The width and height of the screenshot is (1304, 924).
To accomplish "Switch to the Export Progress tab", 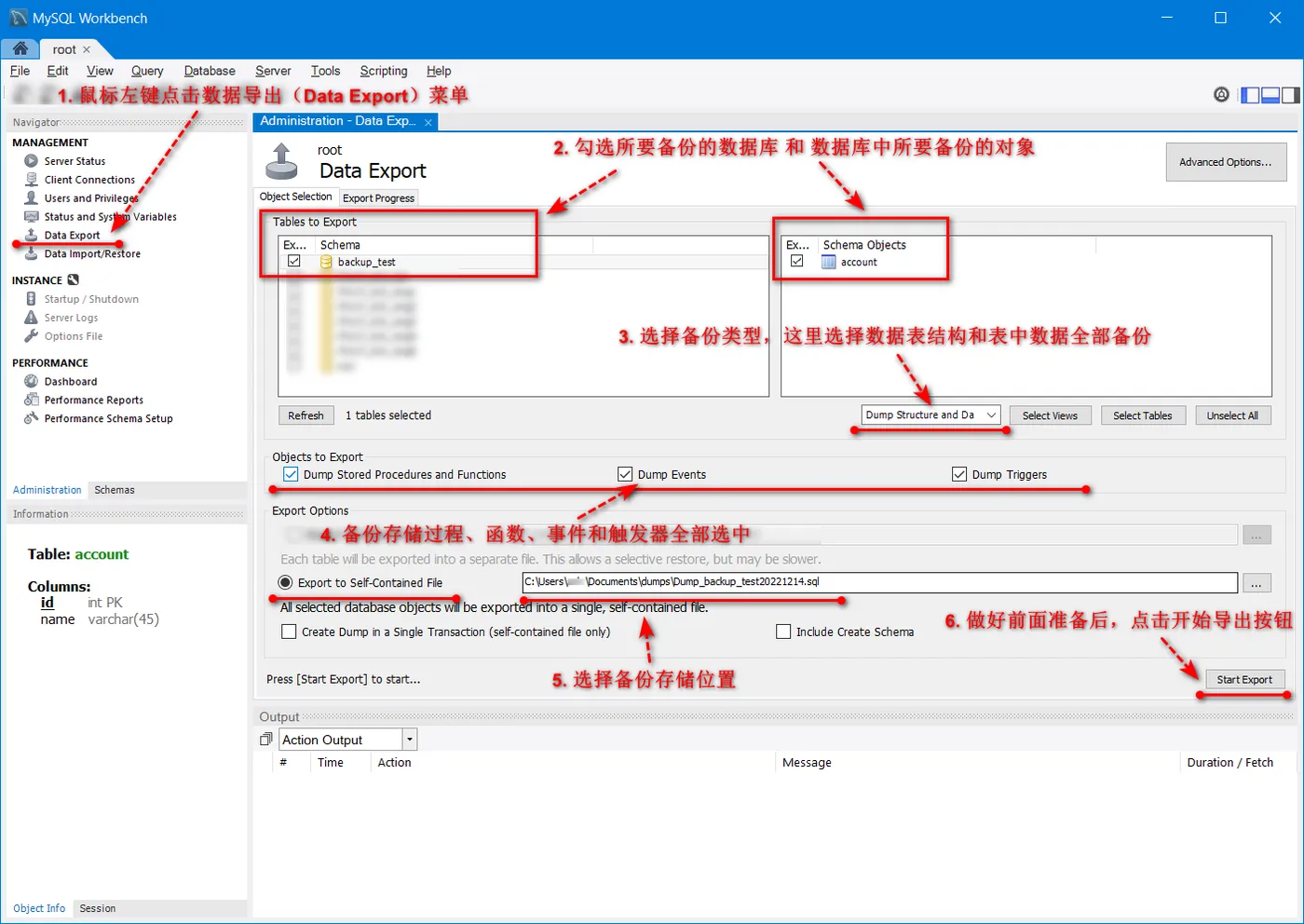I will 378,197.
